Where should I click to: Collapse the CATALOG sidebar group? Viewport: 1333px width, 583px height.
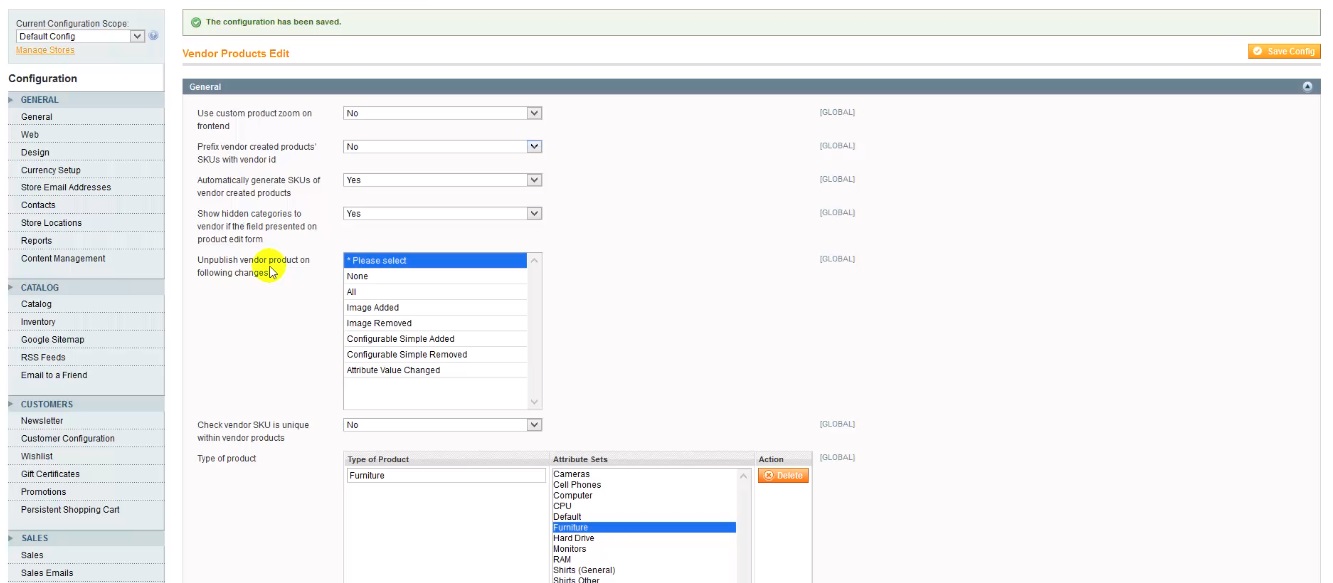pyautogui.click(x=40, y=287)
